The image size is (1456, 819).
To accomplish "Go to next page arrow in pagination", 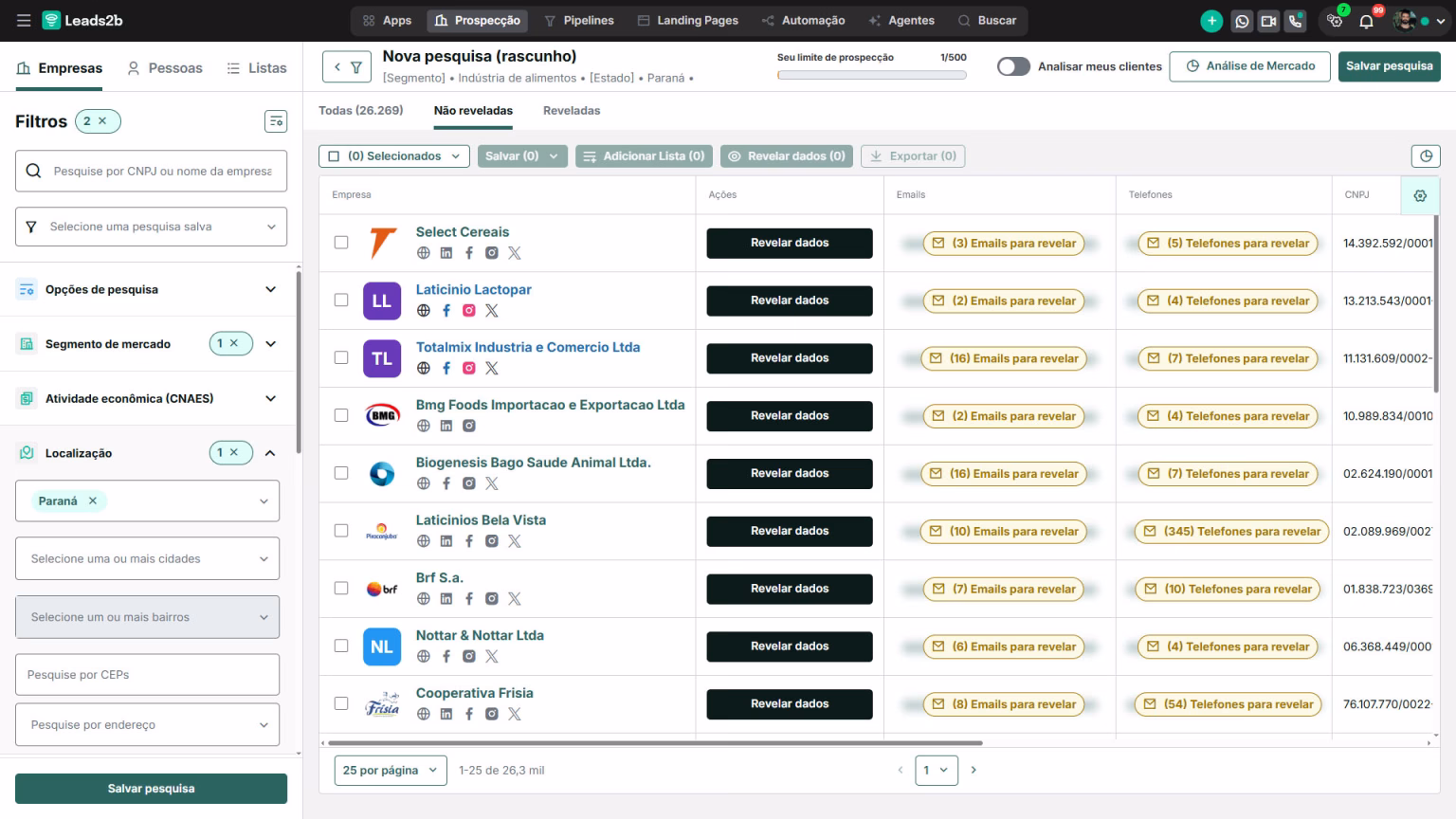I will (974, 771).
